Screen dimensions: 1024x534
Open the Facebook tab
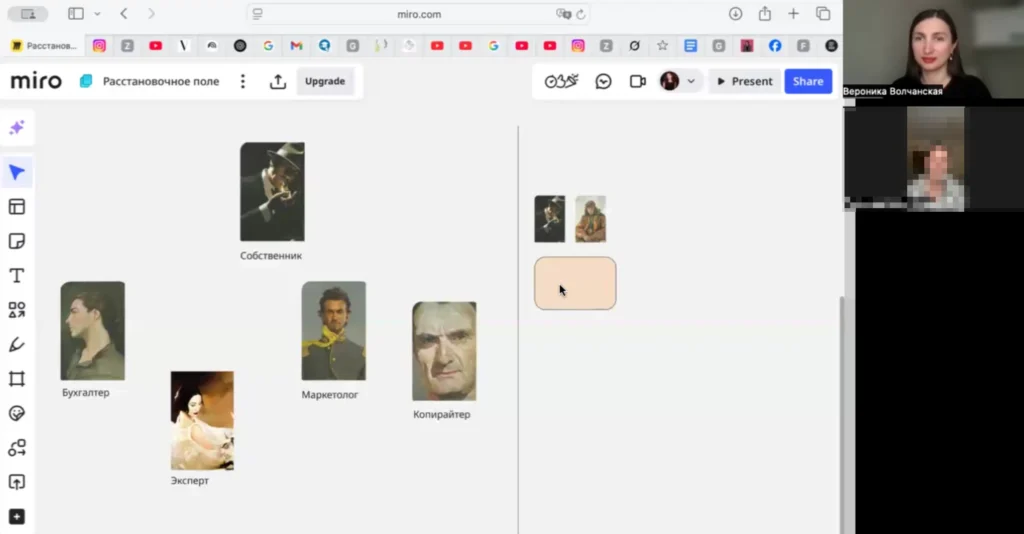click(x=775, y=46)
